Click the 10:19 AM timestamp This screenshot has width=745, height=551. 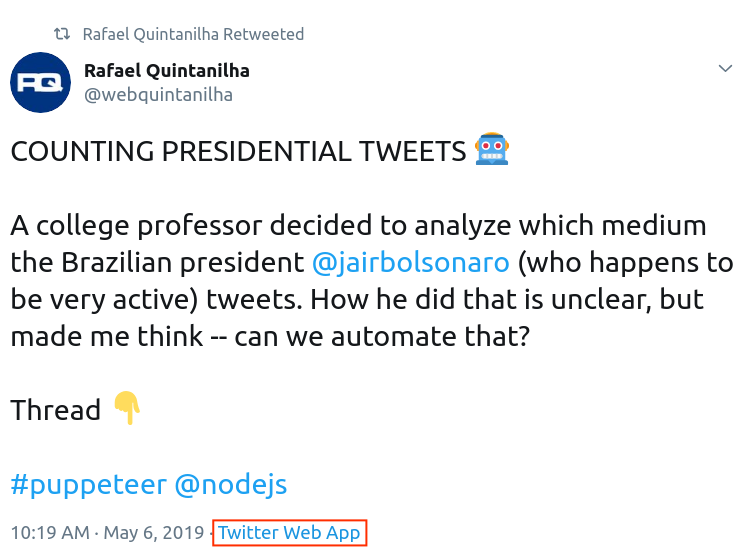50,533
